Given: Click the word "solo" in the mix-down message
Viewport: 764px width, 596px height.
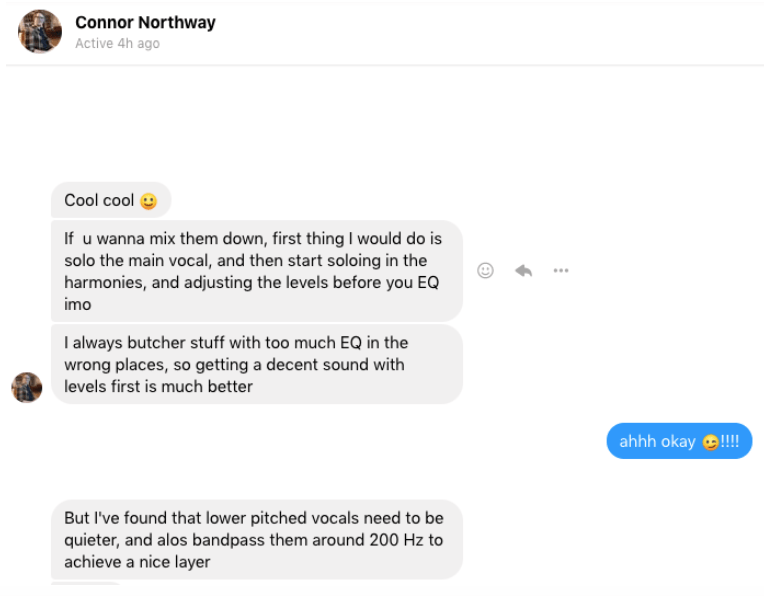Looking at the screenshot, I should (x=80, y=261).
